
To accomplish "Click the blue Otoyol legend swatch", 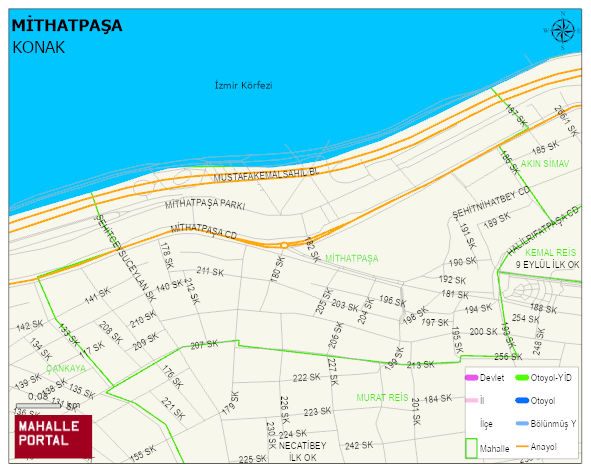I will 522,400.
